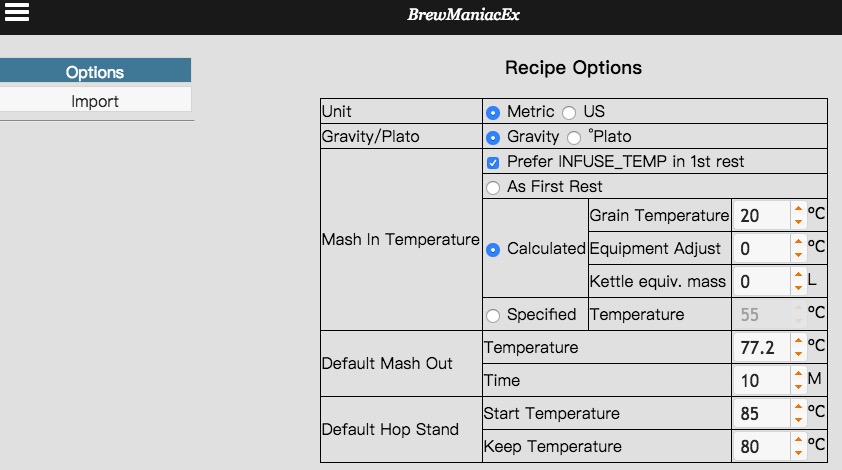Decrease Mash Out Temperature with down arrow
Screen dimensions: 842x470
(799, 353)
